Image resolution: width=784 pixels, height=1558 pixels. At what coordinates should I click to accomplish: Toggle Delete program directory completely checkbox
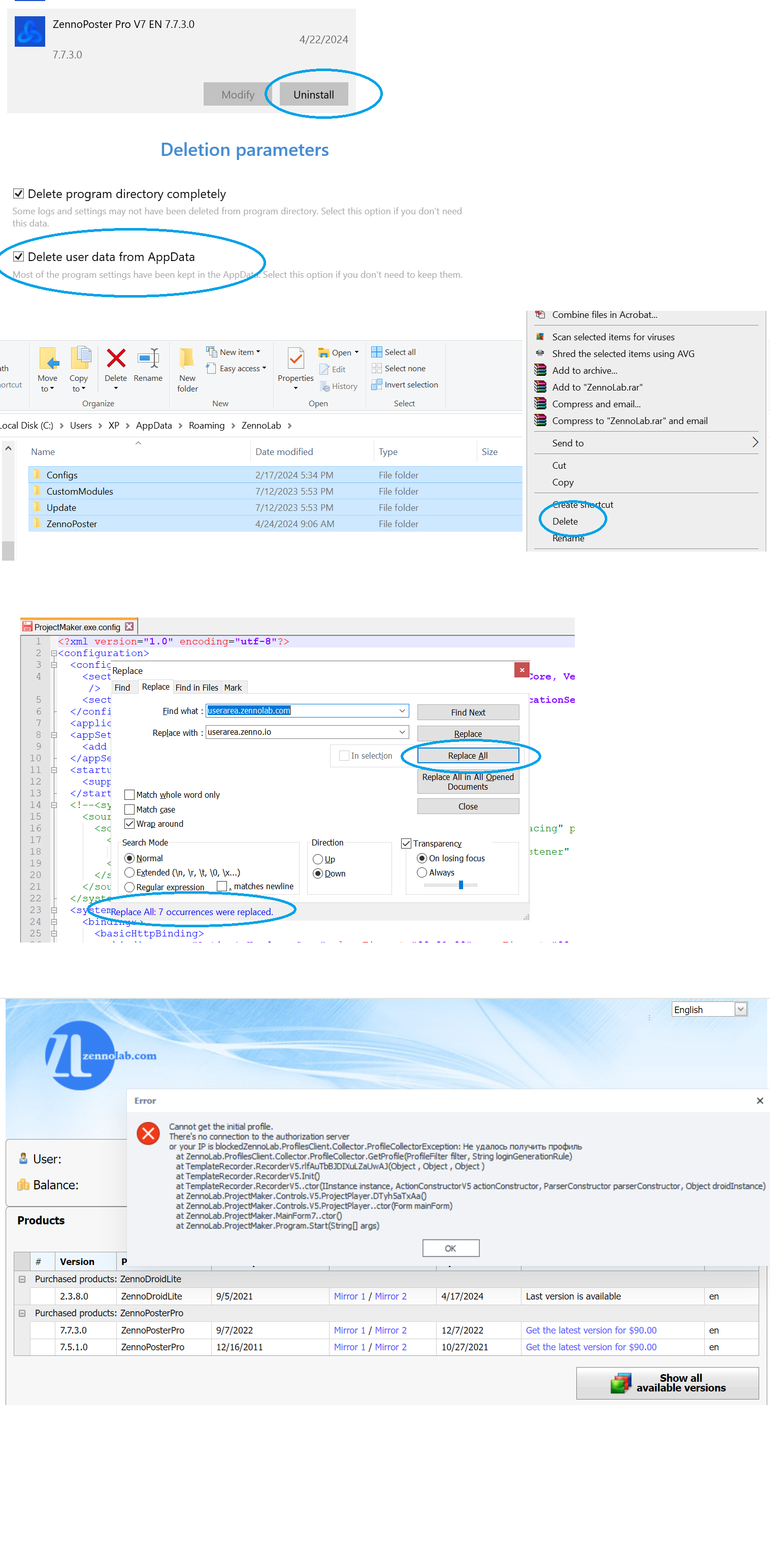(x=19, y=193)
